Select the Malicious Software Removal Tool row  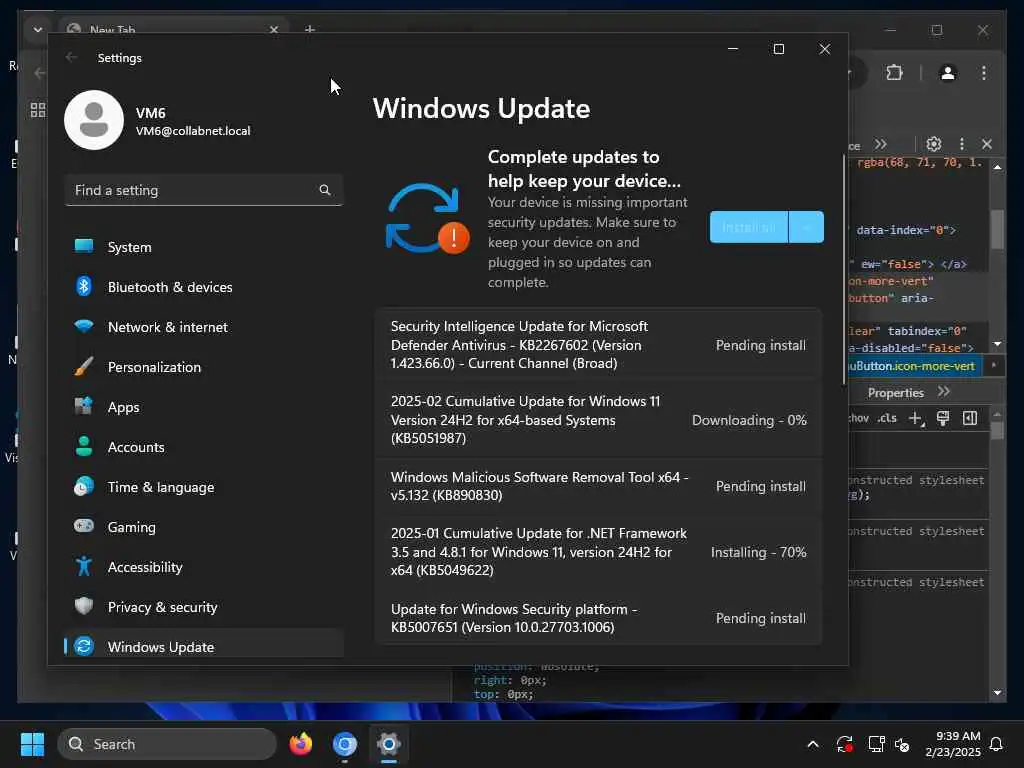click(x=598, y=486)
